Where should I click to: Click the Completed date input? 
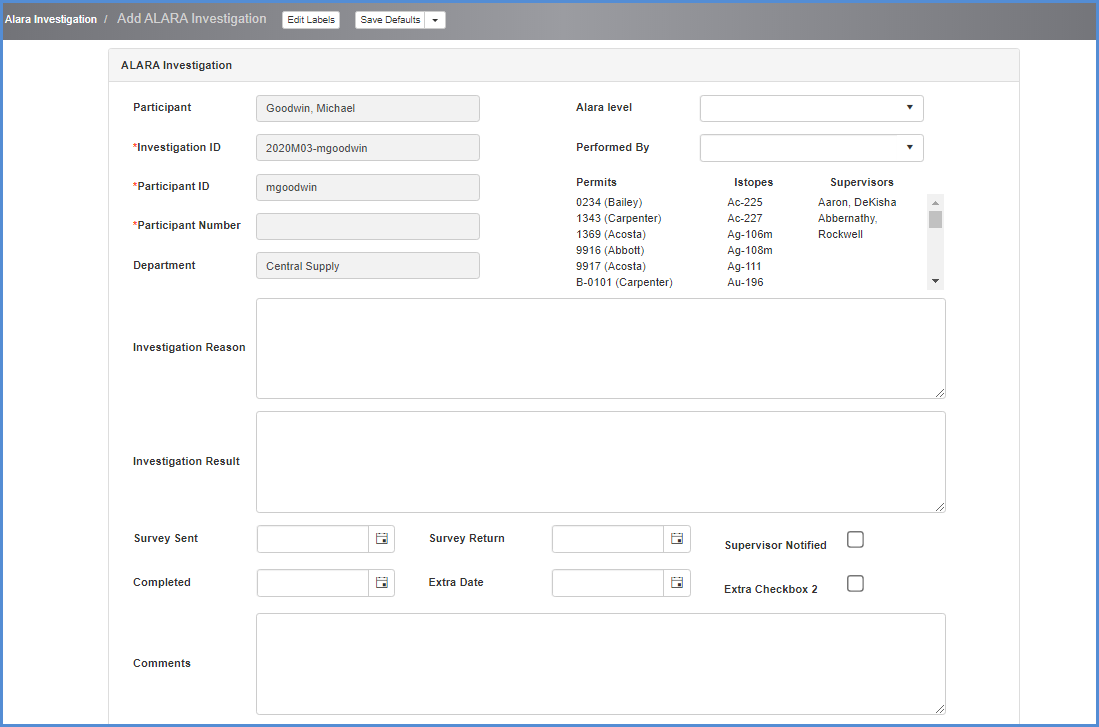tap(313, 583)
